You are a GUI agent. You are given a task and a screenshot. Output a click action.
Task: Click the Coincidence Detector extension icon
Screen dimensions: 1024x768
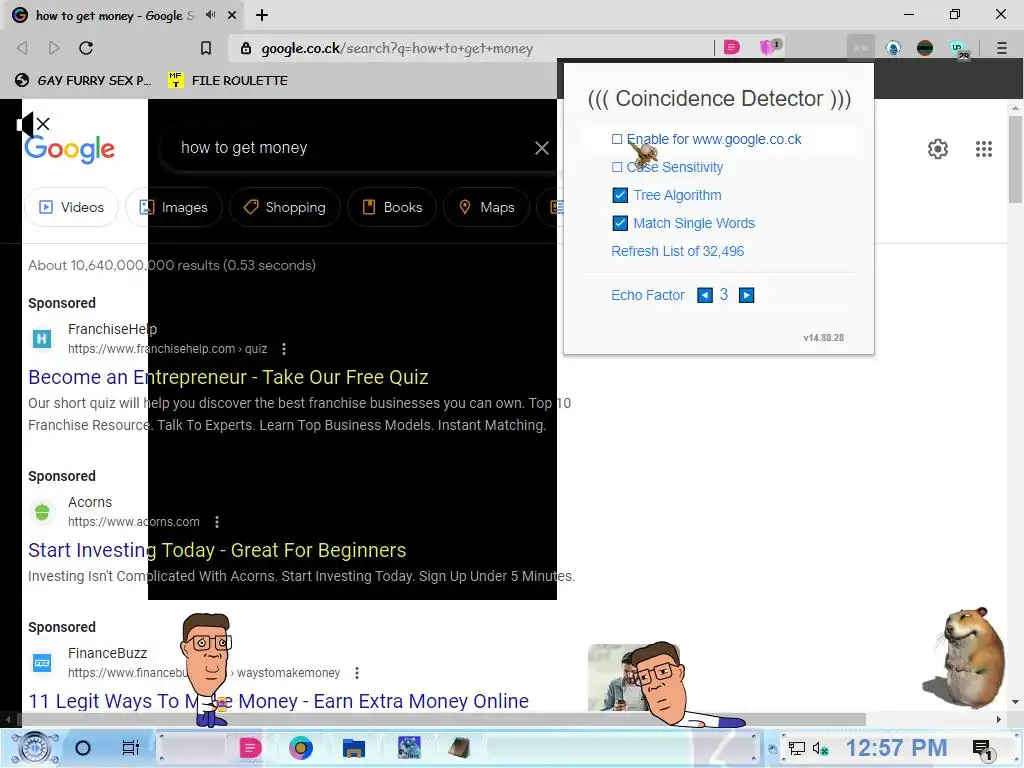point(861,48)
